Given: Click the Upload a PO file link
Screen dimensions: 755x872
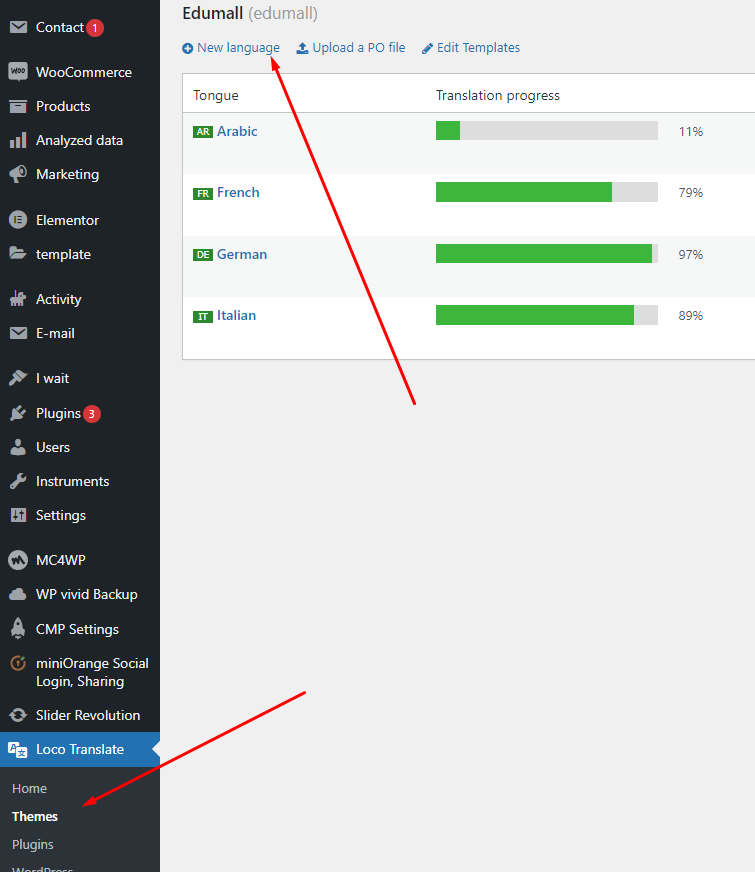Looking at the screenshot, I should [x=359, y=48].
